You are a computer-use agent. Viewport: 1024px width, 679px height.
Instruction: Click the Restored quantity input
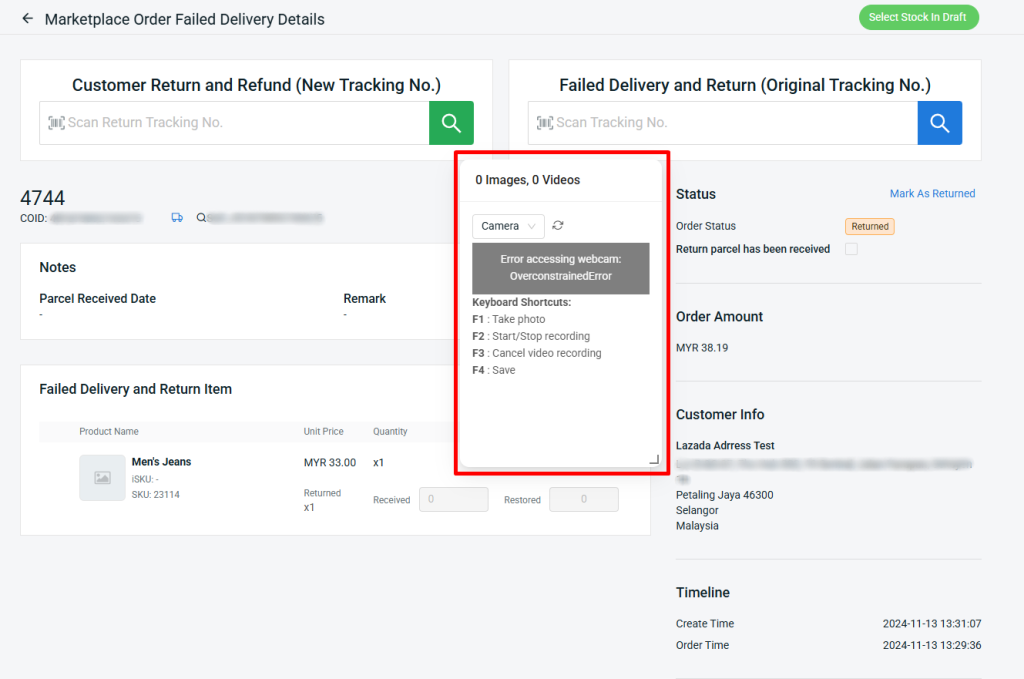point(583,499)
